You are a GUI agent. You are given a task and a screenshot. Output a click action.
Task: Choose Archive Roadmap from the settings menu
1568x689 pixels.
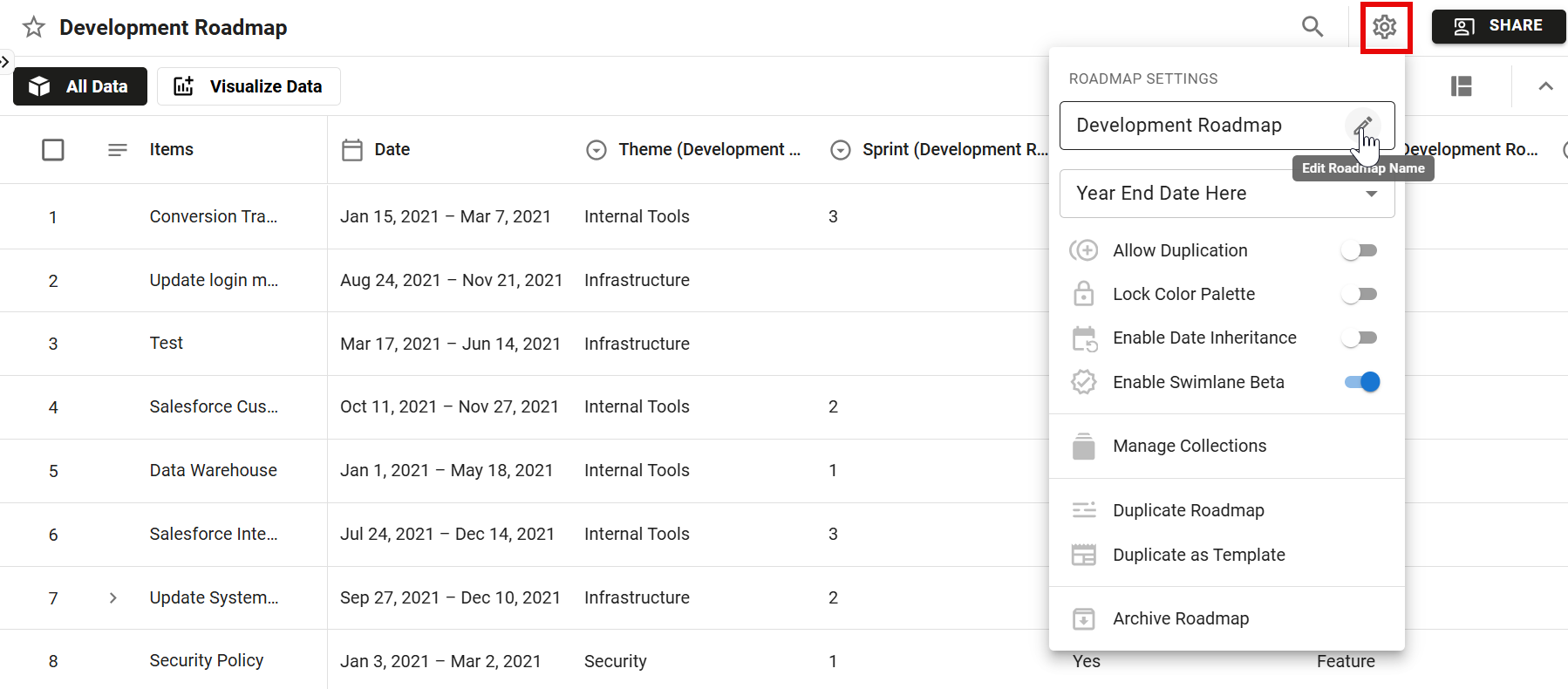(x=1181, y=619)
